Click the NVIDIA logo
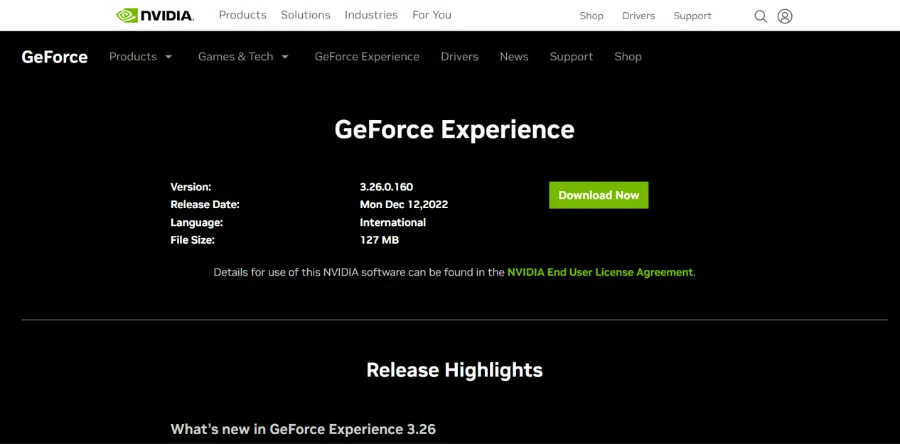This screenshot has width=900, height=444. tap(155, 15)
